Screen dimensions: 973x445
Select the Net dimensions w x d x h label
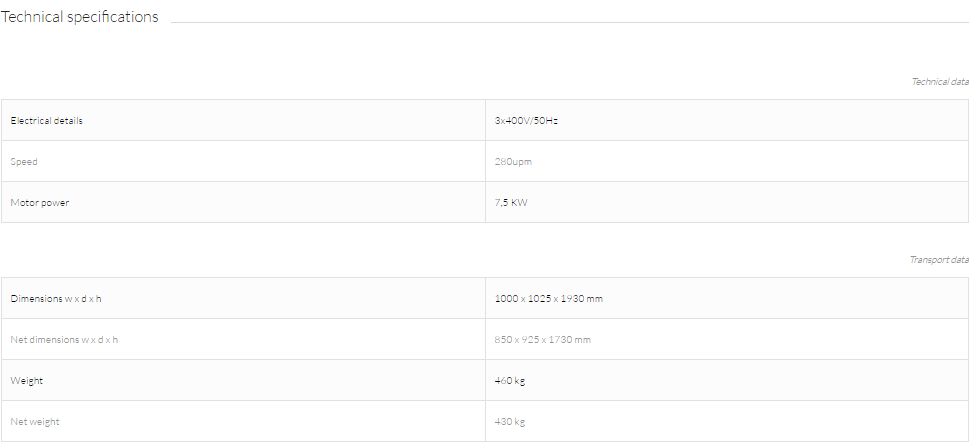[64, 339]
